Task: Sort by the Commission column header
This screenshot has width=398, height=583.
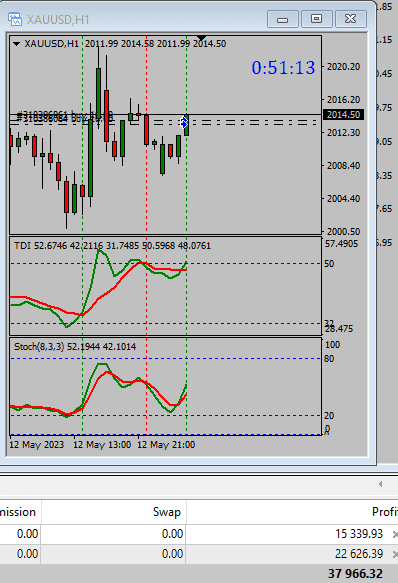Action: [x=18, y=512]
